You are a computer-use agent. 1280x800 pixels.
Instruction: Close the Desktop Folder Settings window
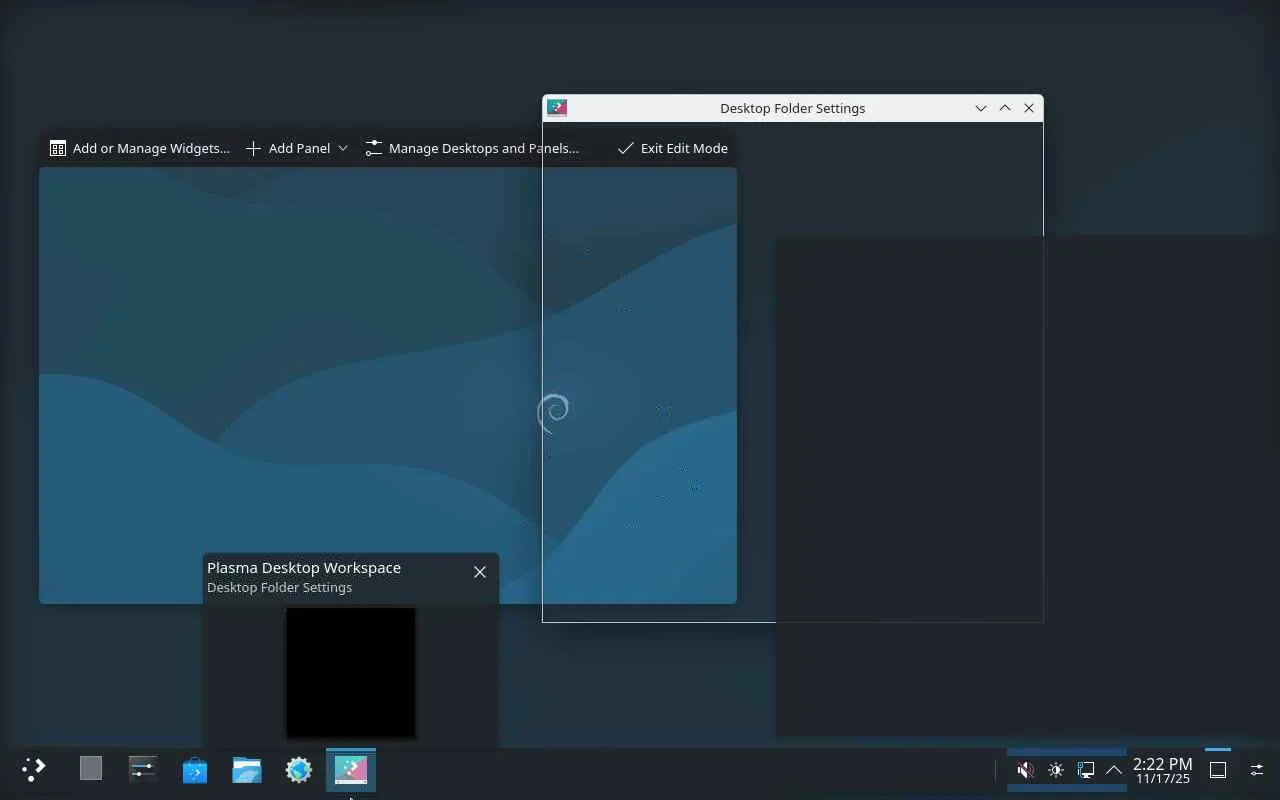1029,108
